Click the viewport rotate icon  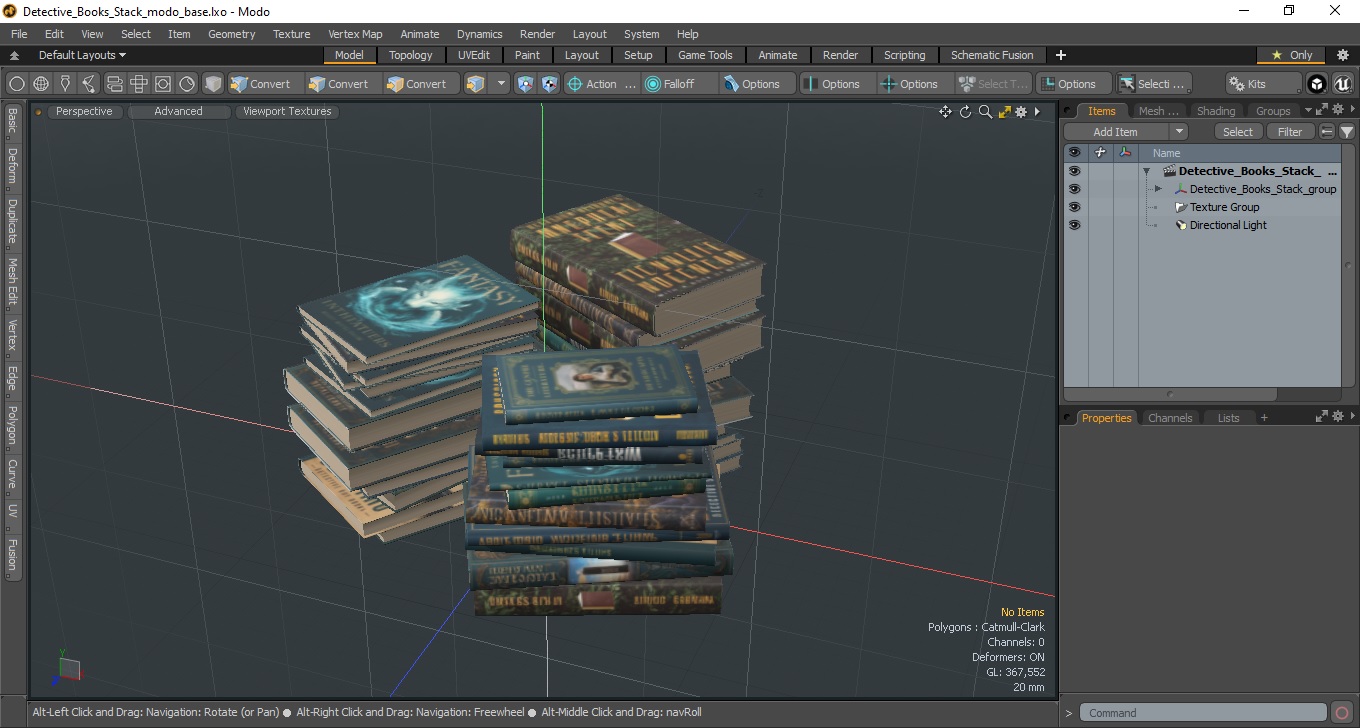[x=965, y=112]
